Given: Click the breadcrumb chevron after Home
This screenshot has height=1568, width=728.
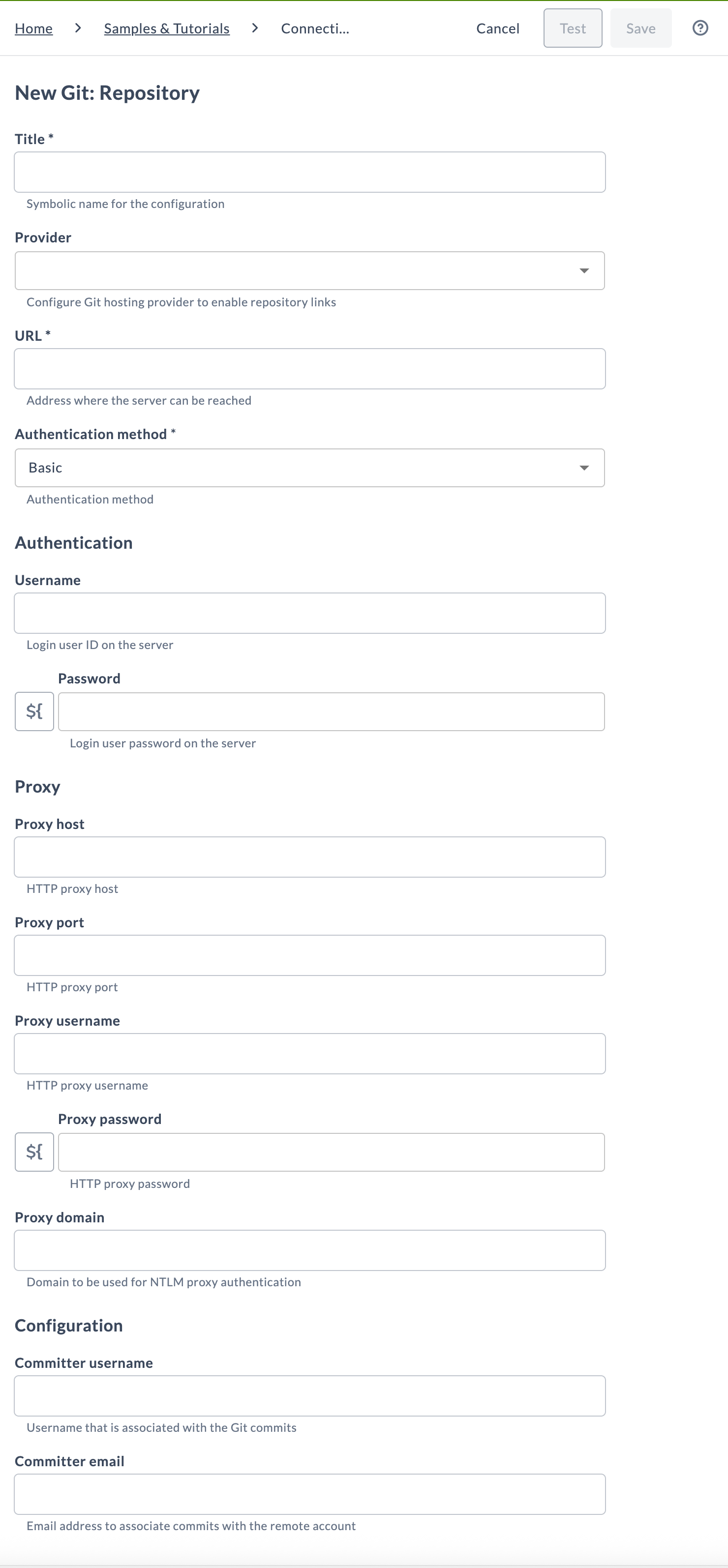Looking at the screenshot, I should tap(78, 28).
